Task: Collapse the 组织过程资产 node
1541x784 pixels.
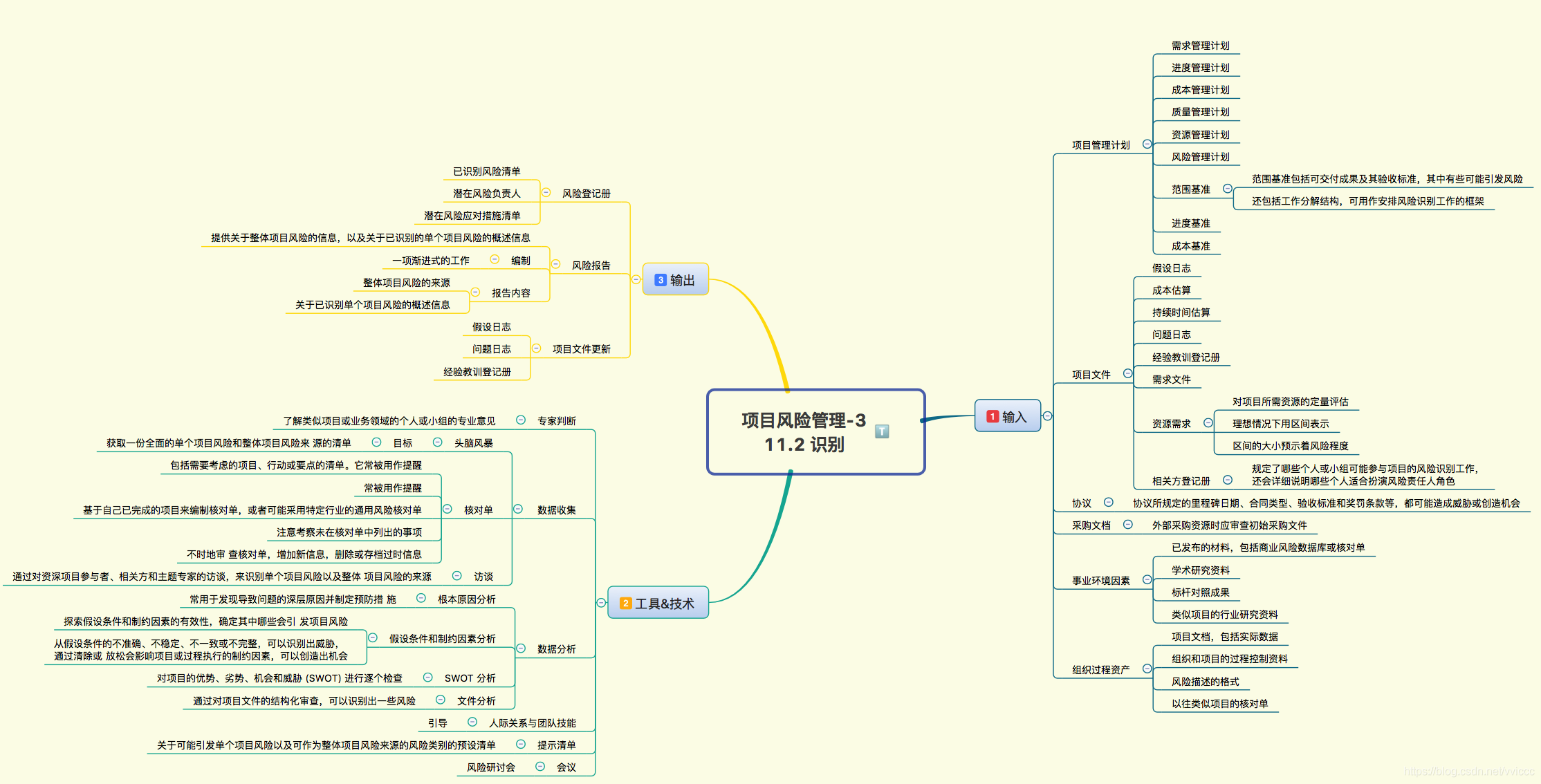Action: pyautogui.click(x=1147, y=669)
